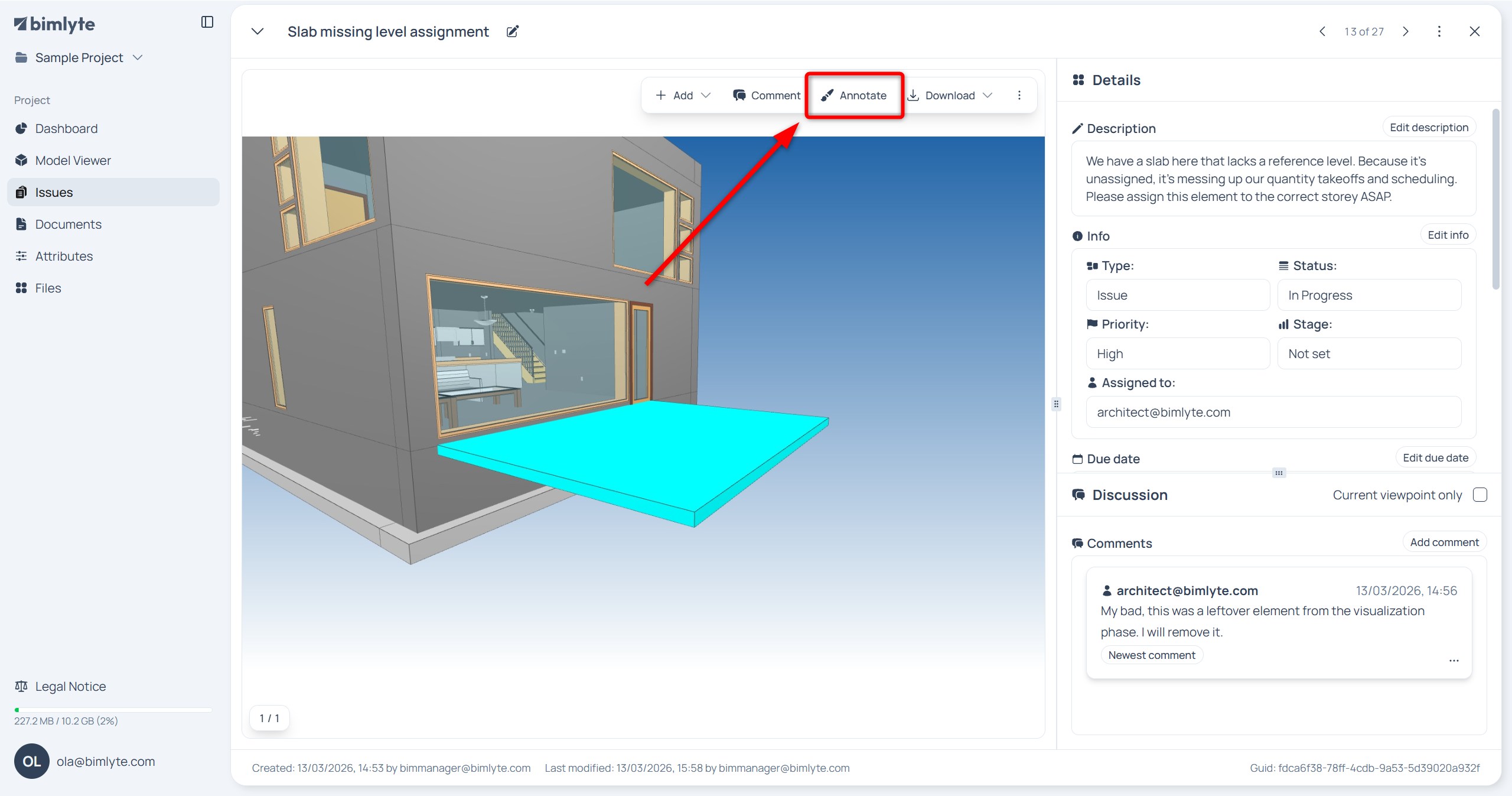The width and height of the screenshot is (1512, 796).
Task: Open the Sample Project dropdown
Action: pyautogui.click(x=79, y=58)
